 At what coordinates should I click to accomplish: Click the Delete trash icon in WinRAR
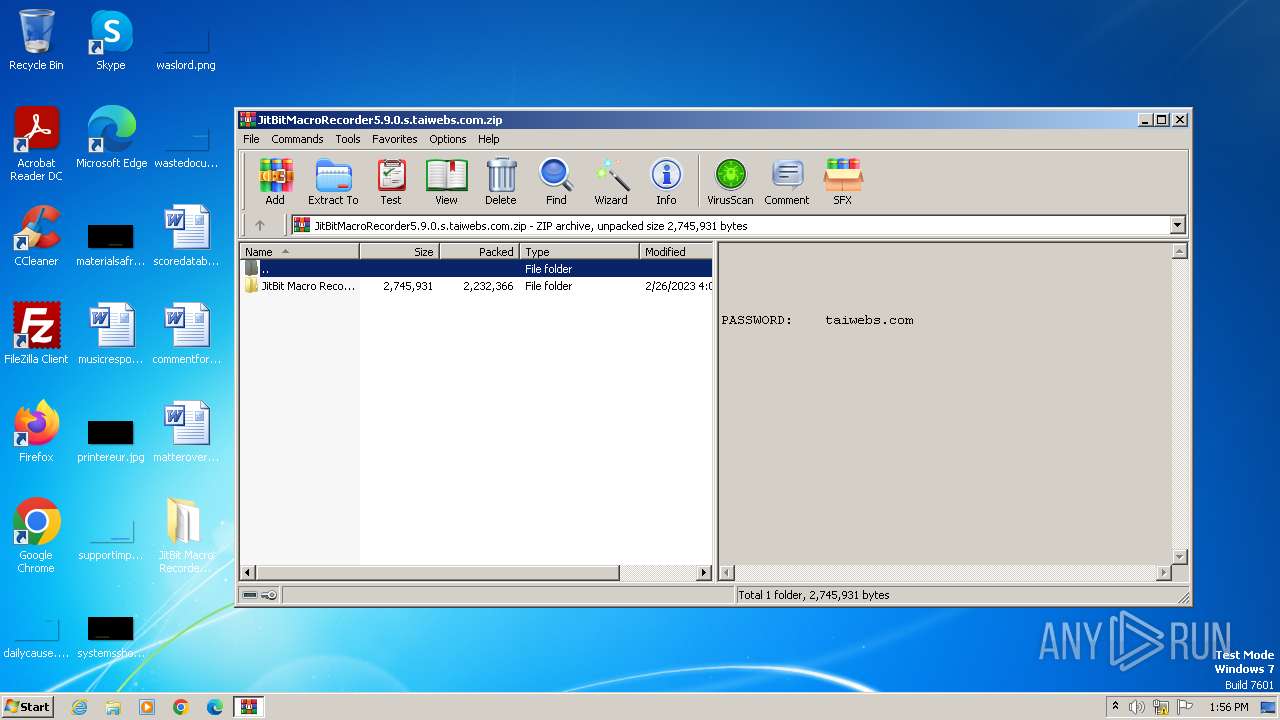pos(501,181)
